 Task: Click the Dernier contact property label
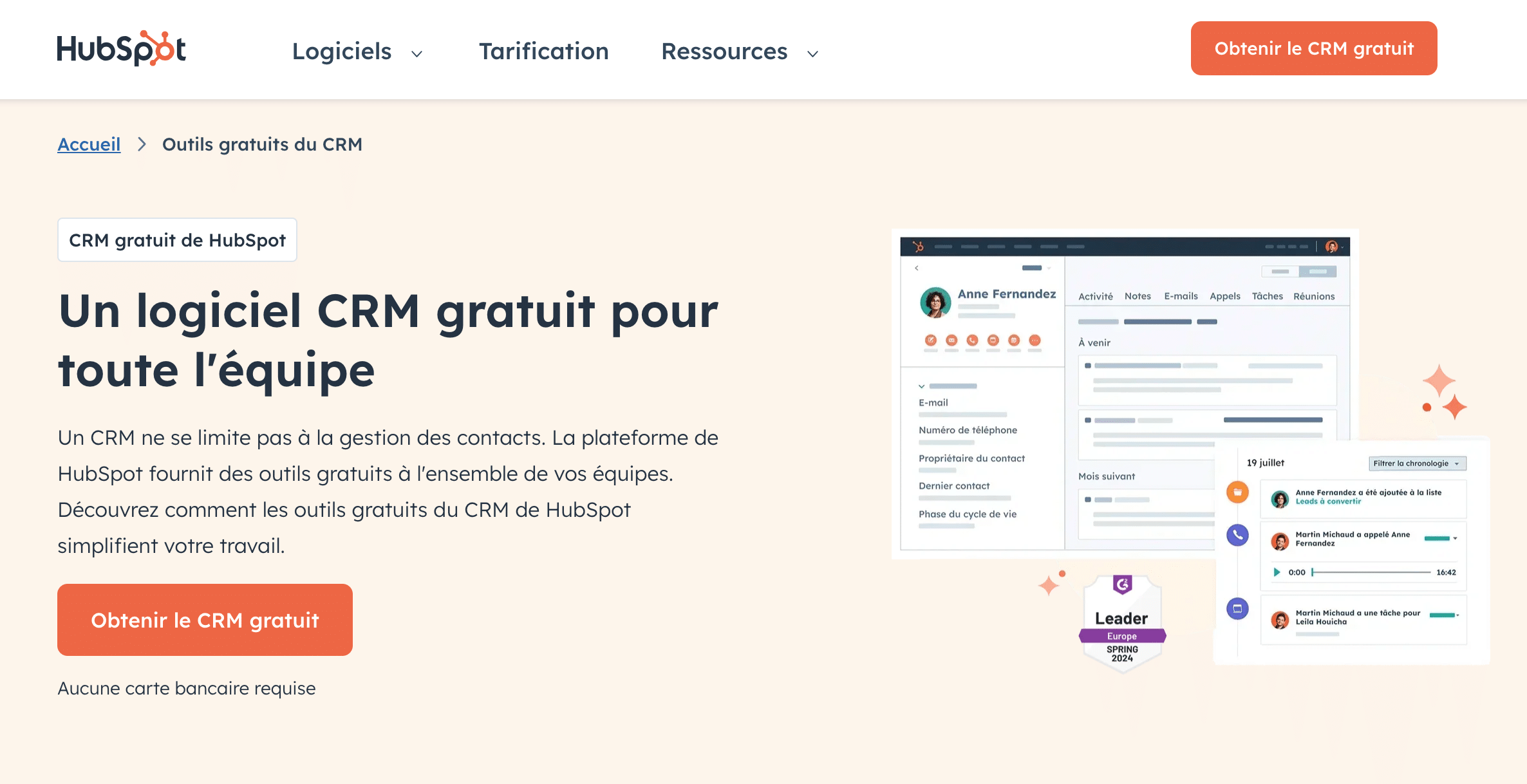(x=954, y=486)
